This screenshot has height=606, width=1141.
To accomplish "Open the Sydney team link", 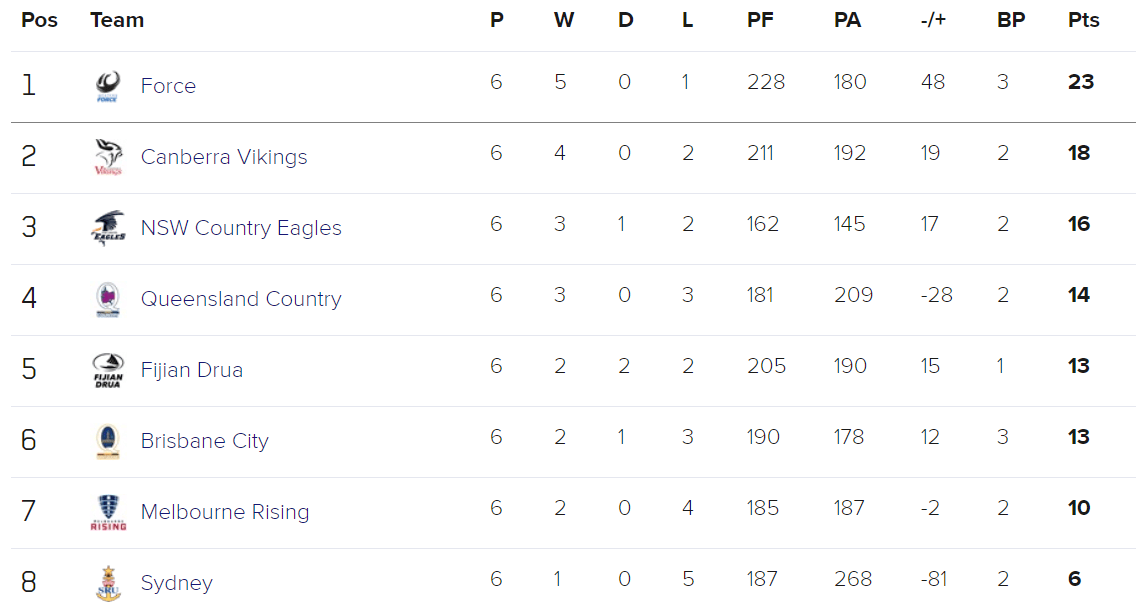I will coord(177,583).
